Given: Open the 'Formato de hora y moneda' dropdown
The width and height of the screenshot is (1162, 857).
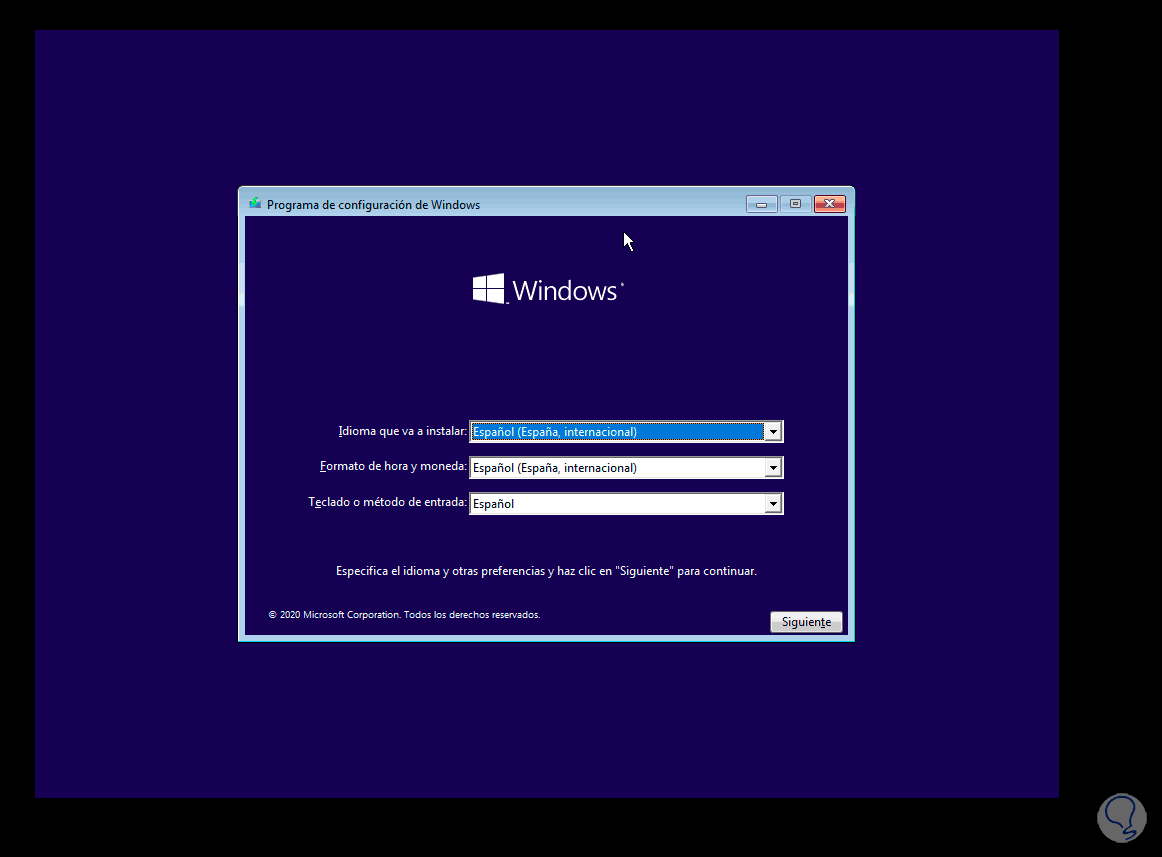Looking at the screenshot, I should click(774, 467).
